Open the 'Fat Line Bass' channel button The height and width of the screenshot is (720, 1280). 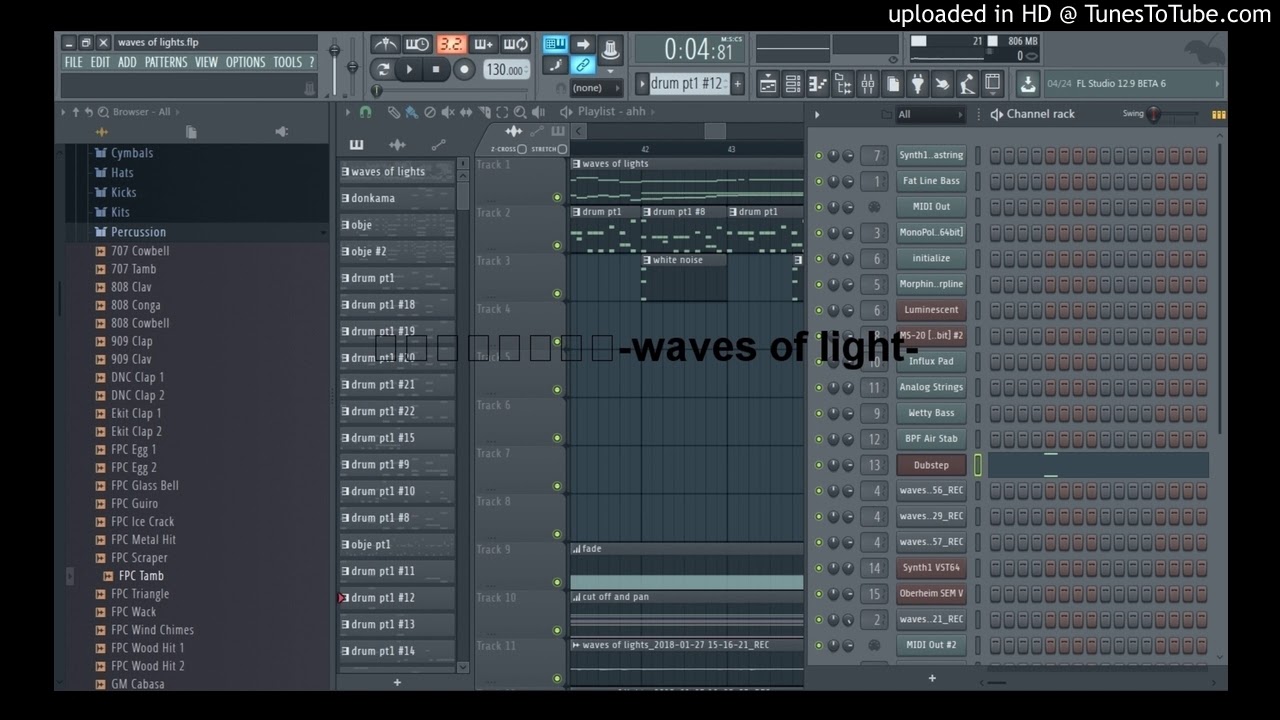931,181
